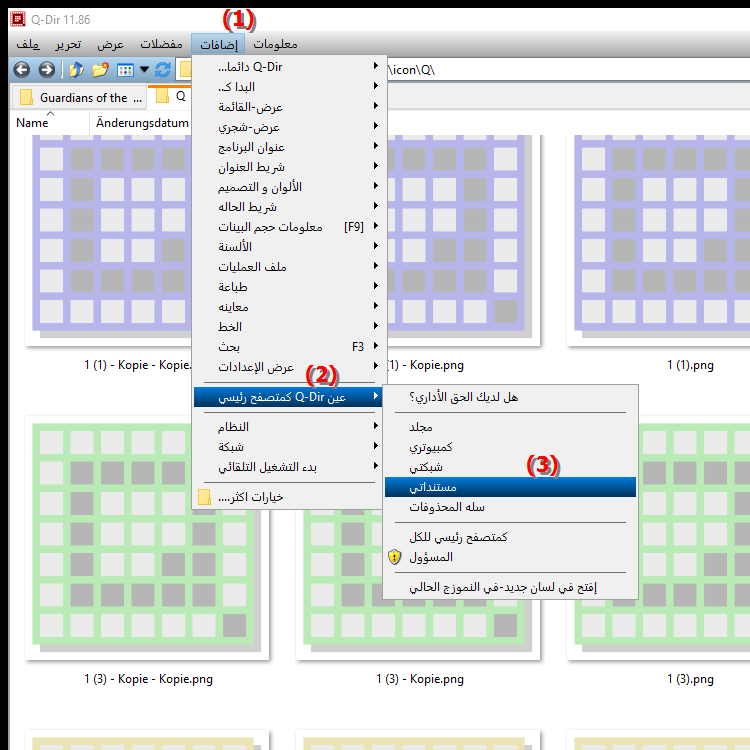Expand the شريط الحاله submenu
Viewport: 750px width, 750px height.
point(288,207)
